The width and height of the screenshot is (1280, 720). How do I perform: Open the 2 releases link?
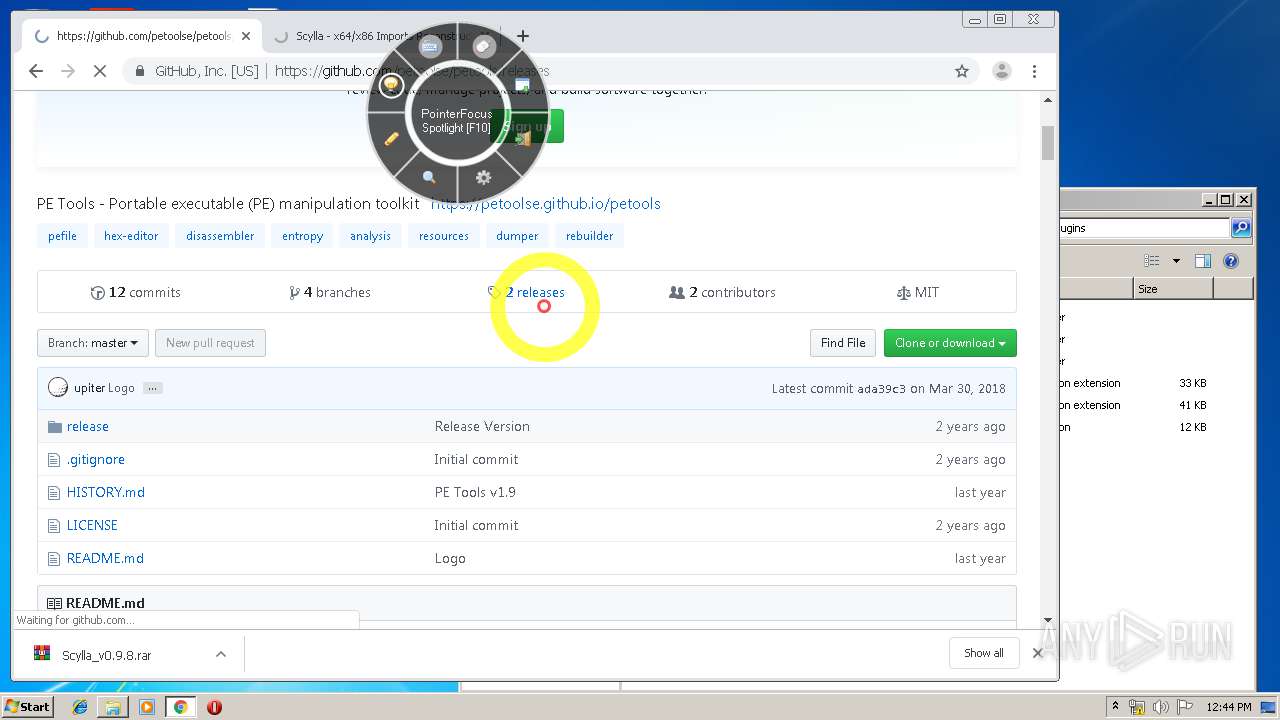click(x=526, y=292)
